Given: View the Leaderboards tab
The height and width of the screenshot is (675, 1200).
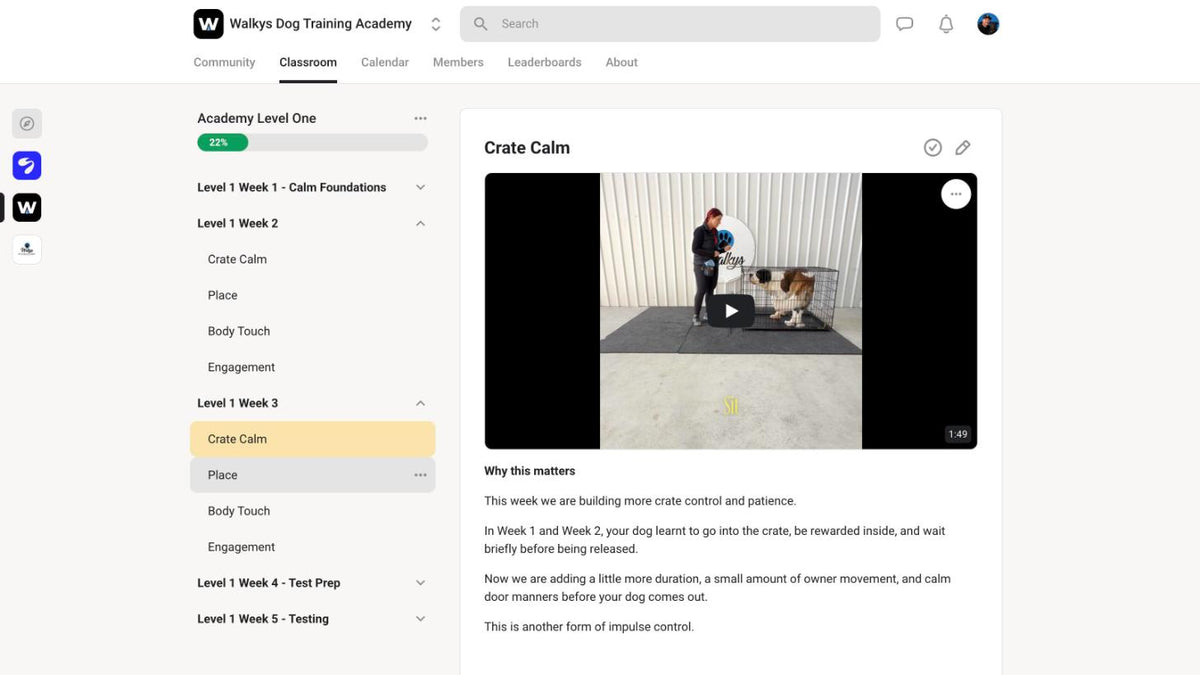Looking at the screenshot, I should (544, 62).
